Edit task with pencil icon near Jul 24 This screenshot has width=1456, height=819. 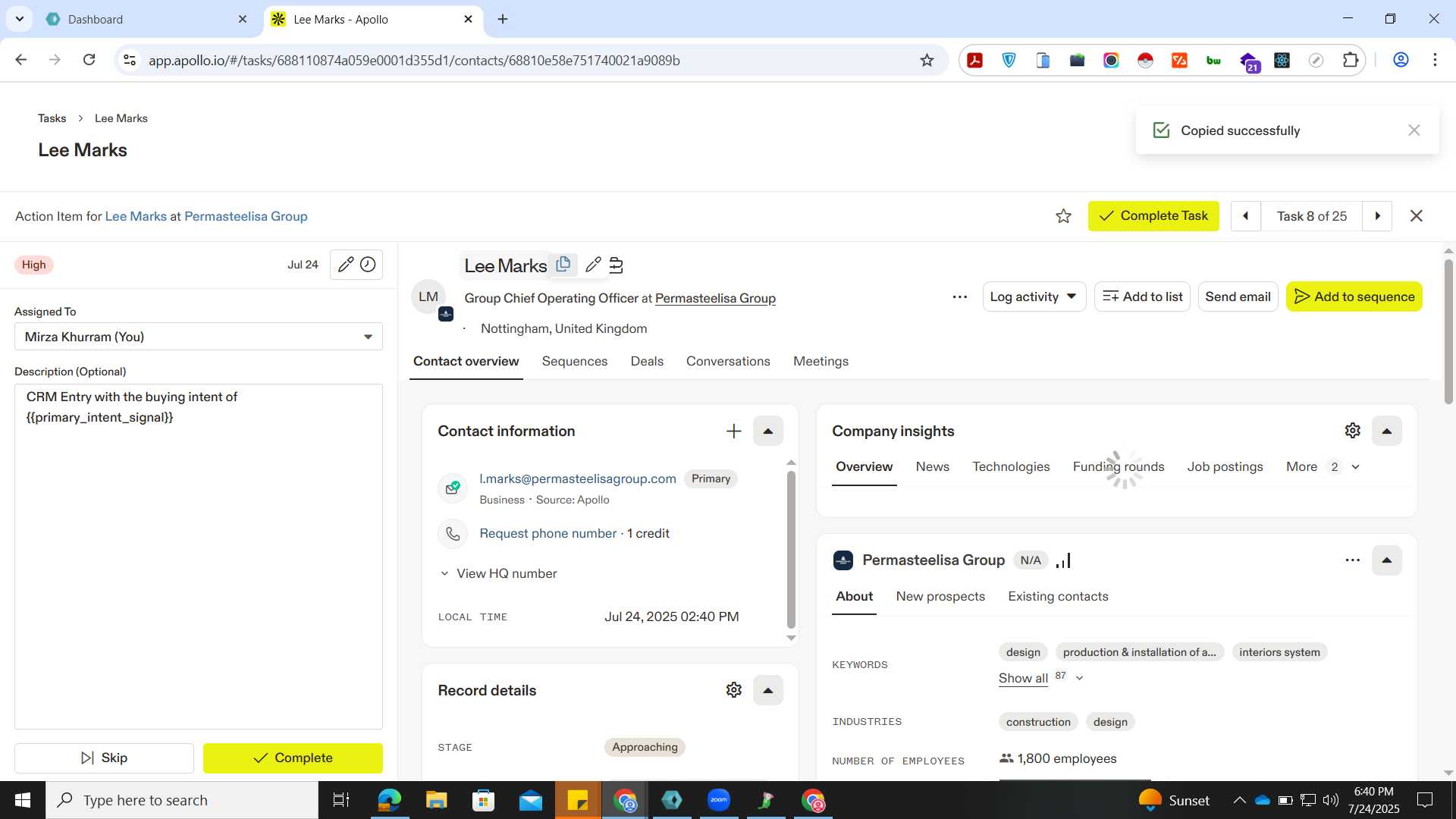pyautogui.click(x=346, y=265)
